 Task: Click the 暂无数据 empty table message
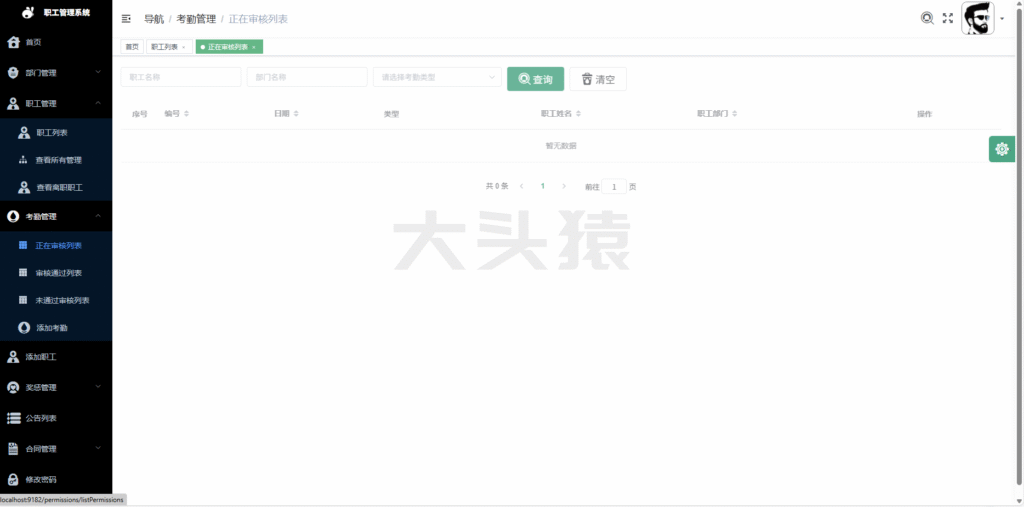pos(561,146)
